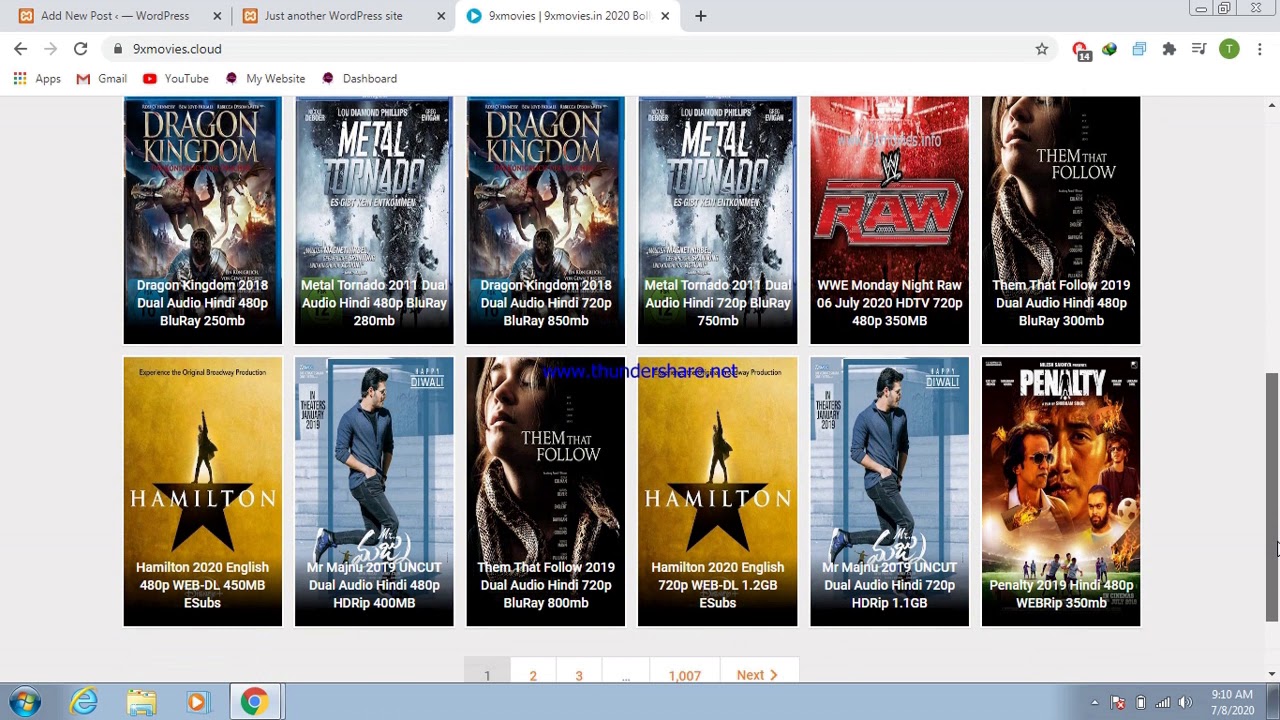Open Metal Tornado 2011 720p BluRay 750mb

pyautogui.click(x=718, y=220)
